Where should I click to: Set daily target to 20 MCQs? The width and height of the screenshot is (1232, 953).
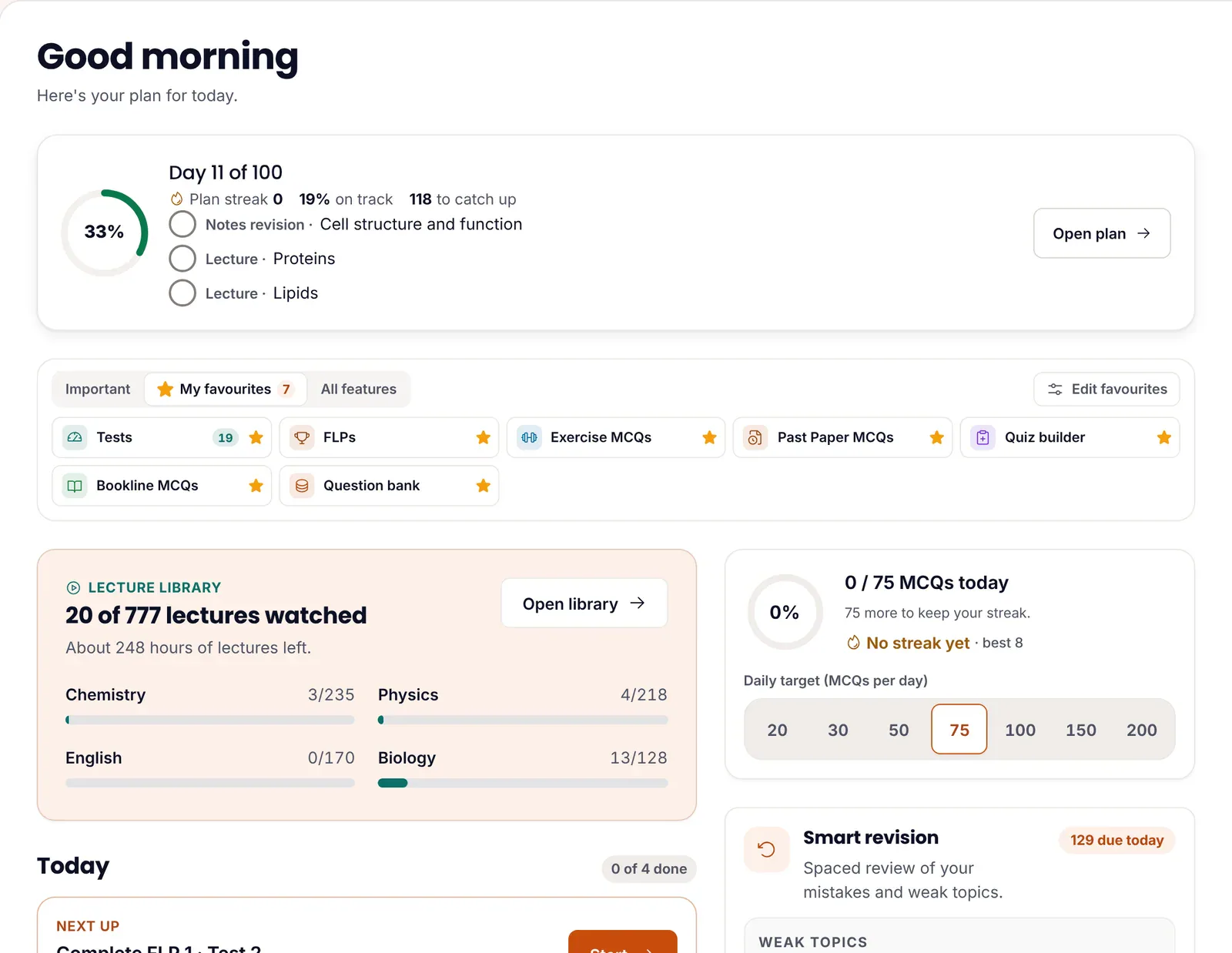coord(778,730)
